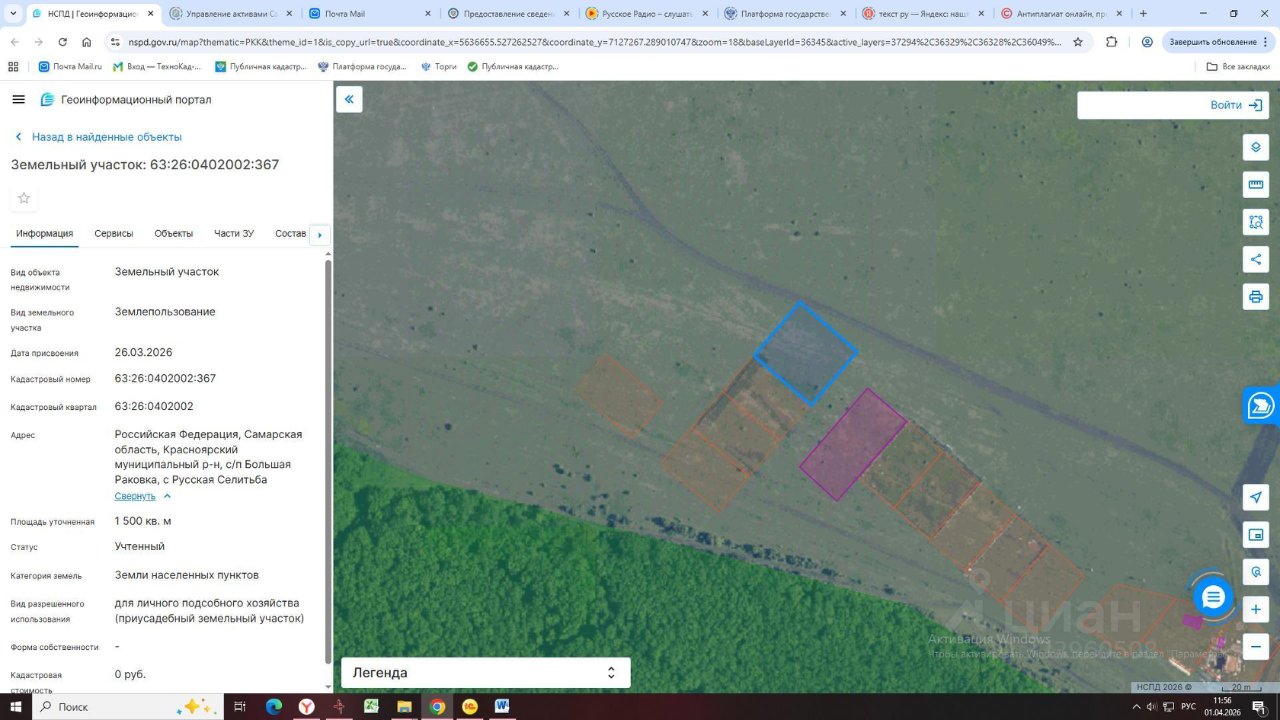Print the map with printer icon
The height and width of the screenshot is (720, 1280).
[1256, 296]
